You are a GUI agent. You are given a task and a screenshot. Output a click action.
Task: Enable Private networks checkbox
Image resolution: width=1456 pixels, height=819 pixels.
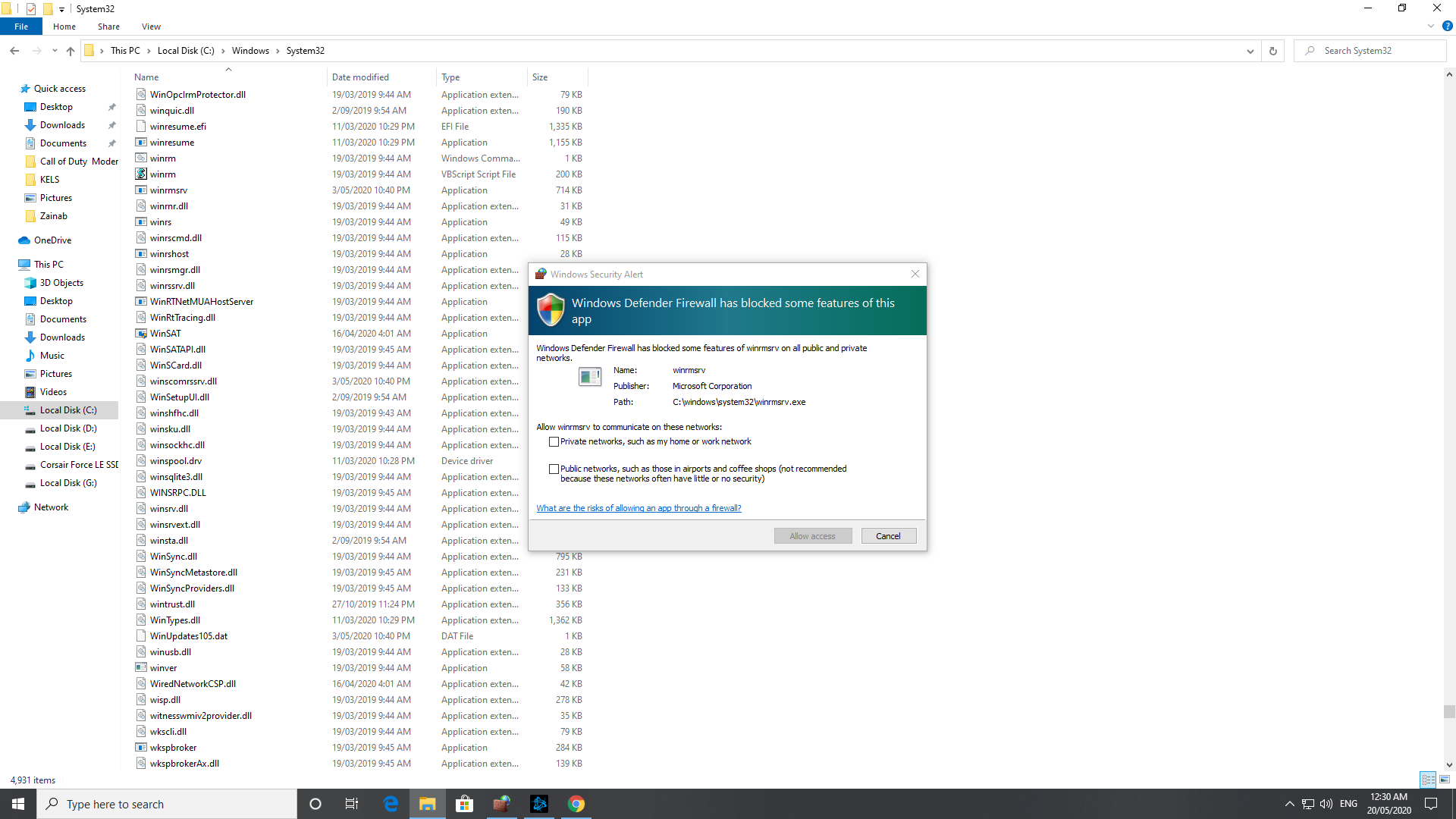tap(554, 442)
